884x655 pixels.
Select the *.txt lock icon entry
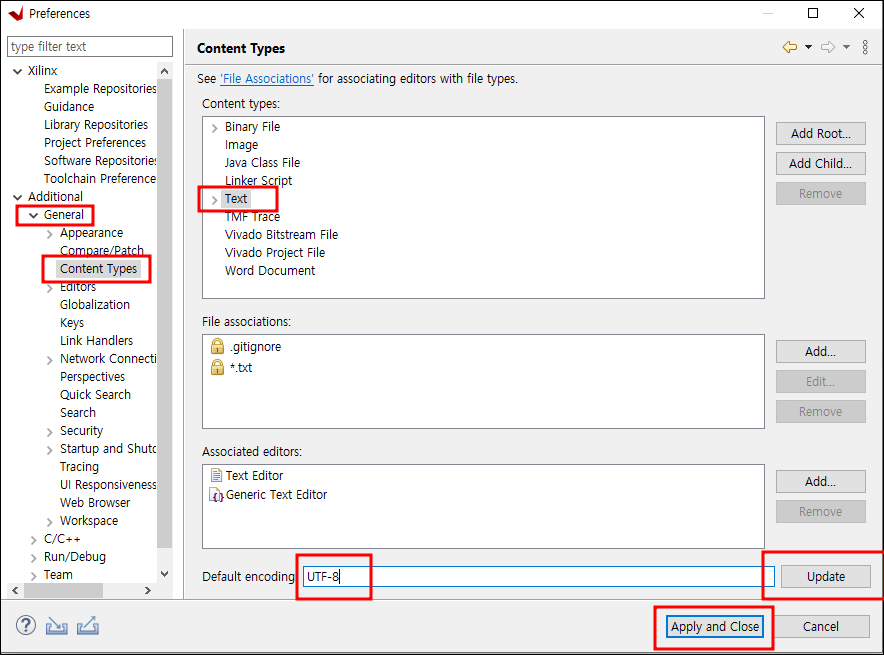(x=217, y=367)
